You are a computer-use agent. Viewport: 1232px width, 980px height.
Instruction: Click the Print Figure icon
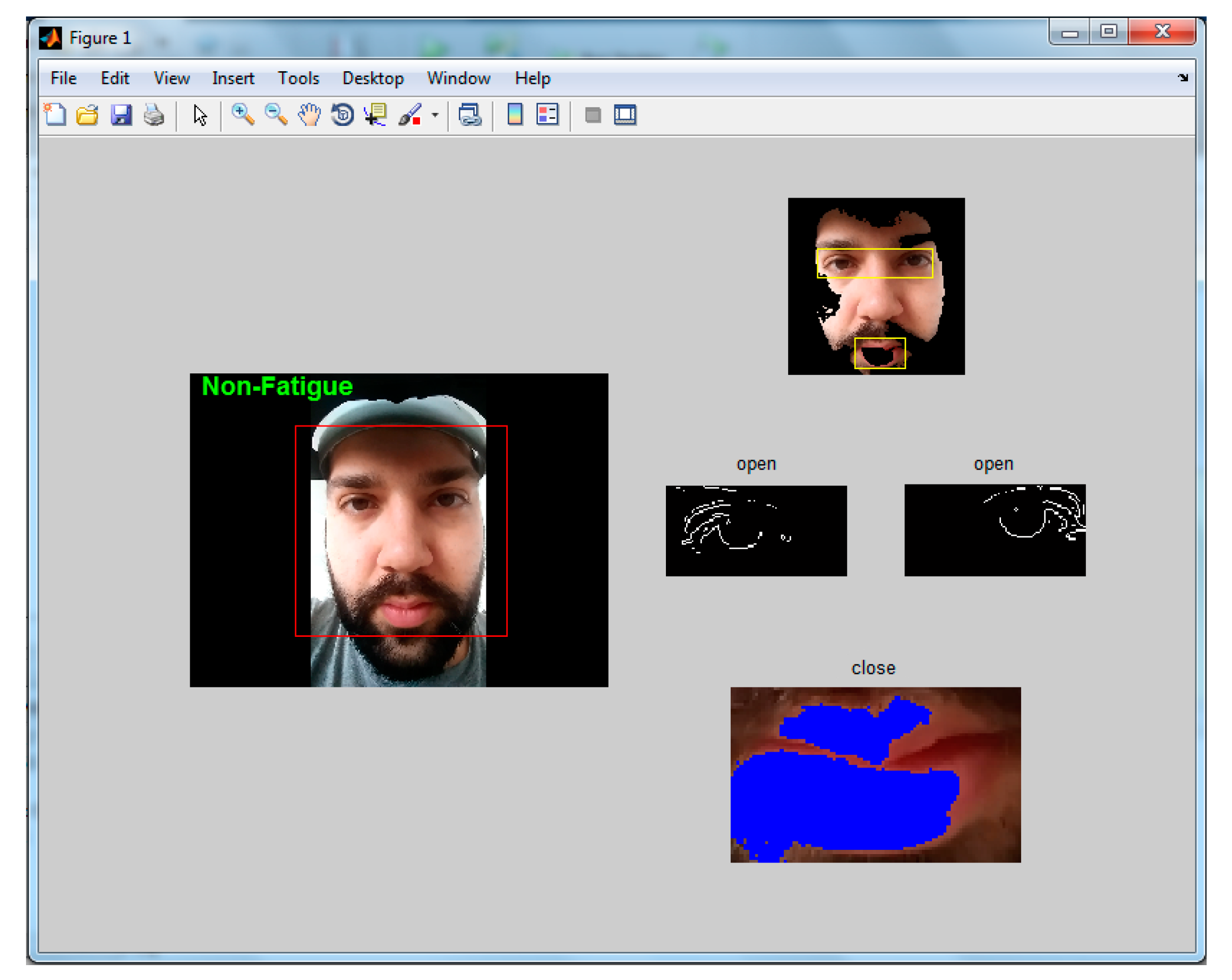[153, 115]
